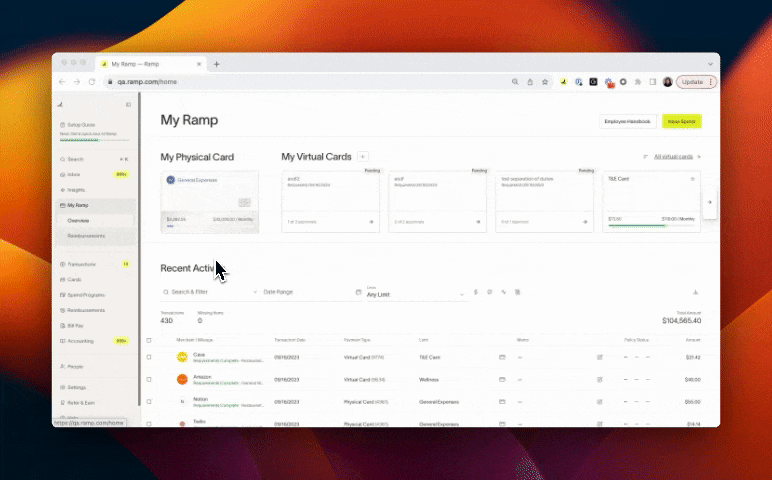This screenshot has height=480, width=772.
Task: Open the Date Range picker field
Action: click(x=312, y=292)
